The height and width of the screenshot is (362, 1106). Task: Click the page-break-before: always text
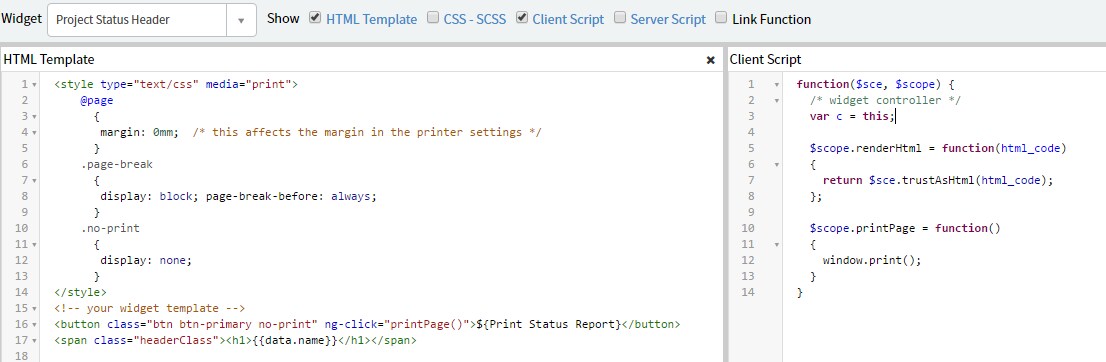[x=291, y=196]
